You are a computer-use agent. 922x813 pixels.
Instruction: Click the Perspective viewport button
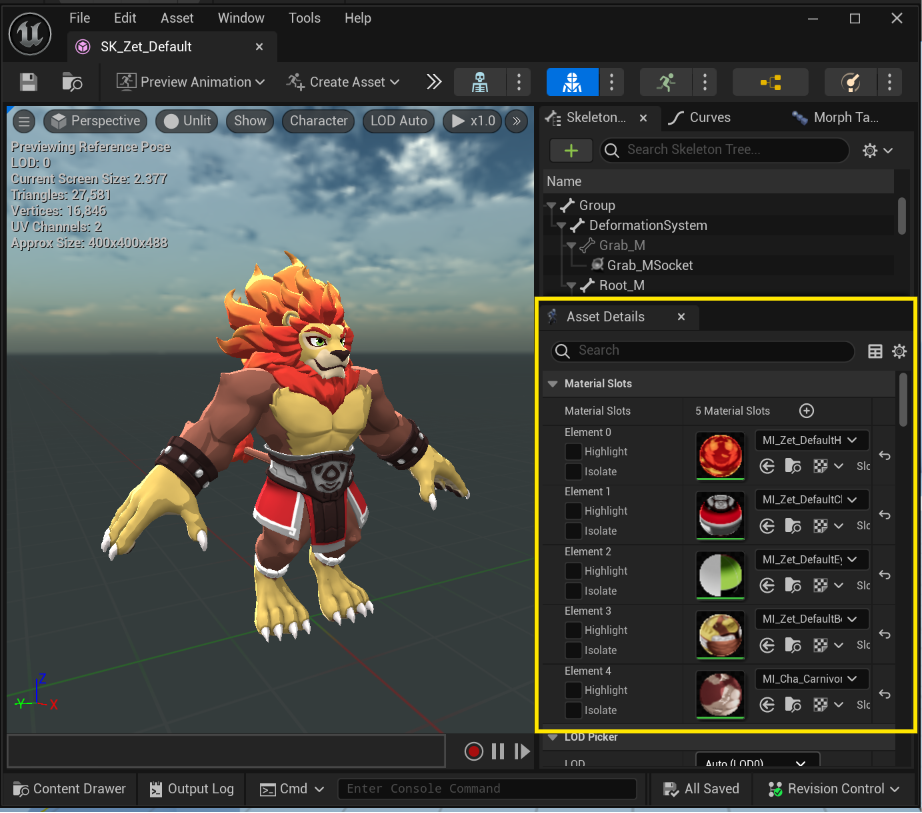[x=95, y=121]
